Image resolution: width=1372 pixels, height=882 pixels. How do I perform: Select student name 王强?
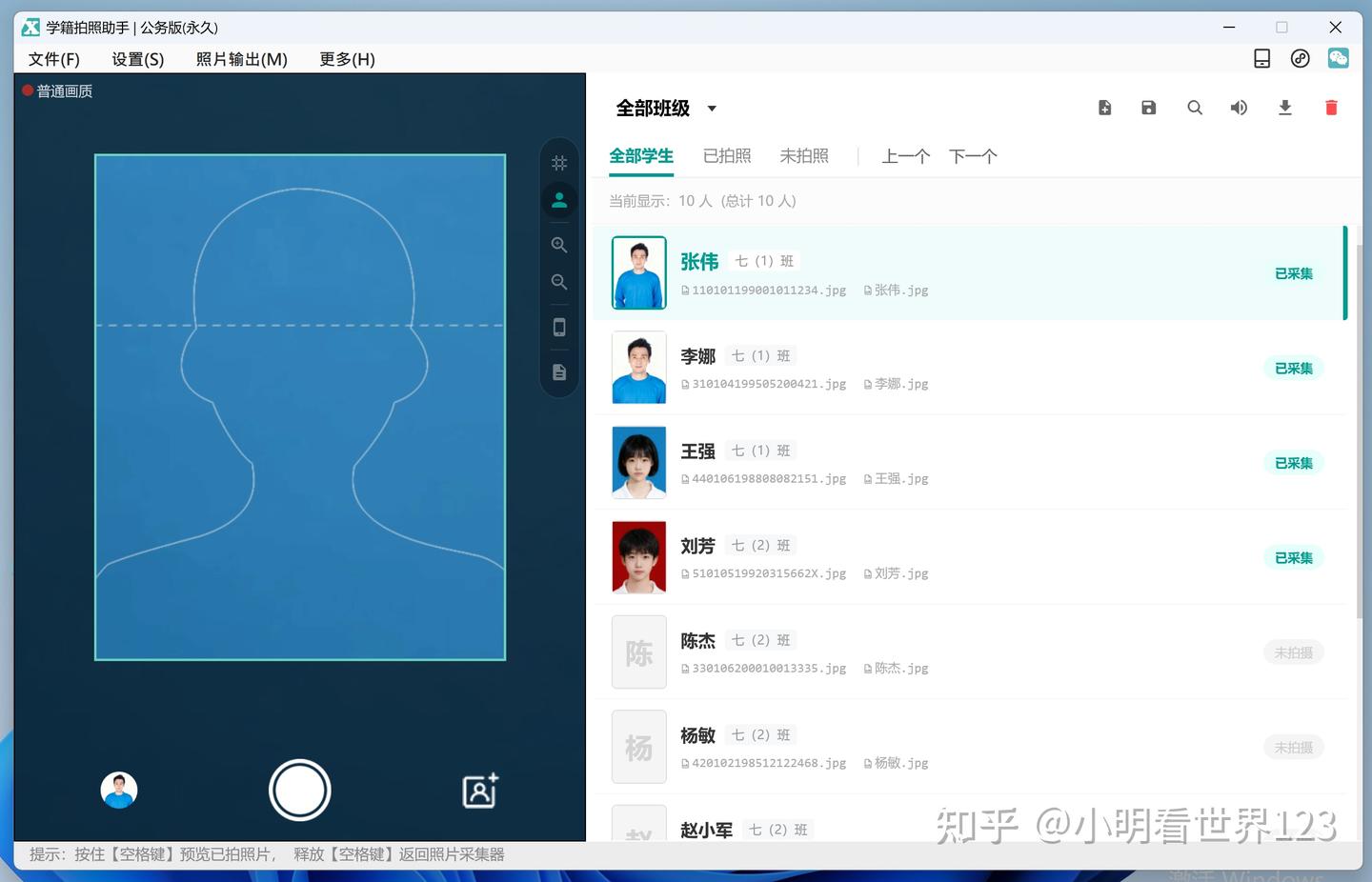coord(697,451)
